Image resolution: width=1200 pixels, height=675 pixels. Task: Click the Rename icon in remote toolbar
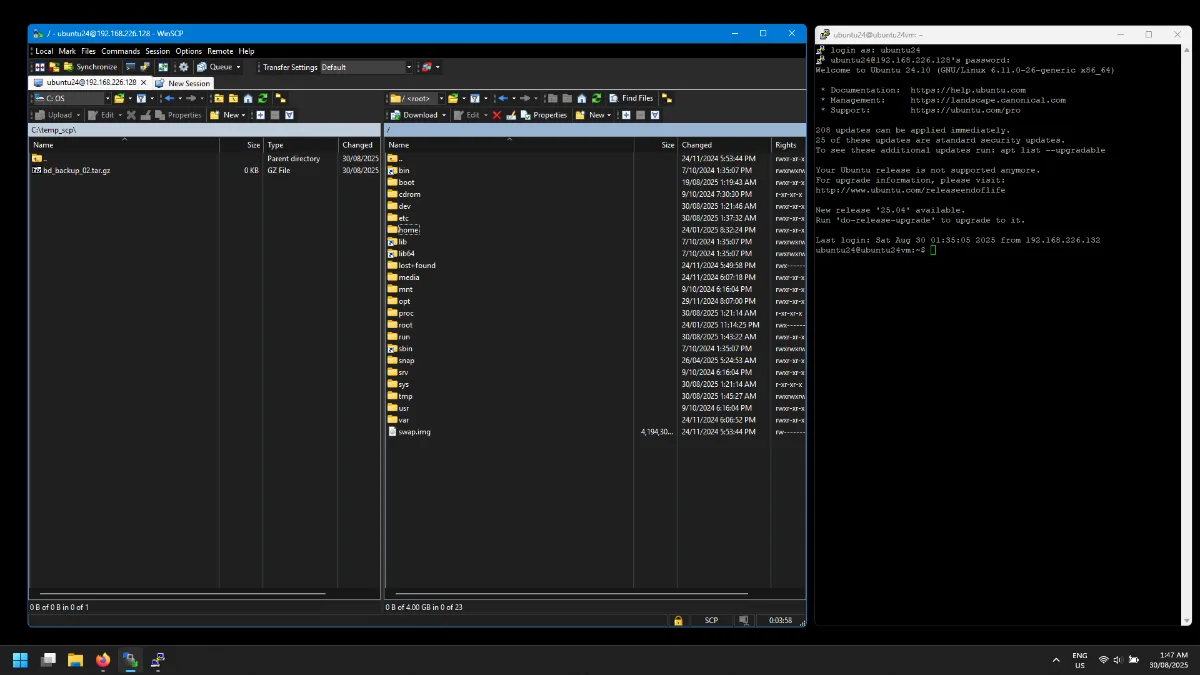click(x=511, y=115)
